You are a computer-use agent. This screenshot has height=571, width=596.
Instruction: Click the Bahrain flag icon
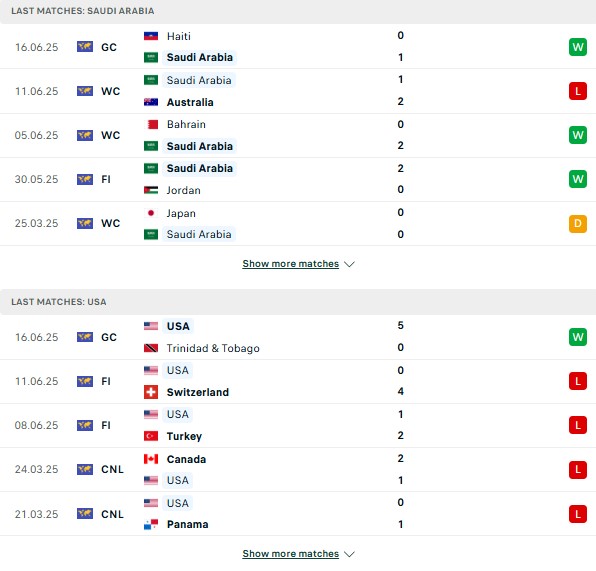pyautogui.click(x=151, y=124)
